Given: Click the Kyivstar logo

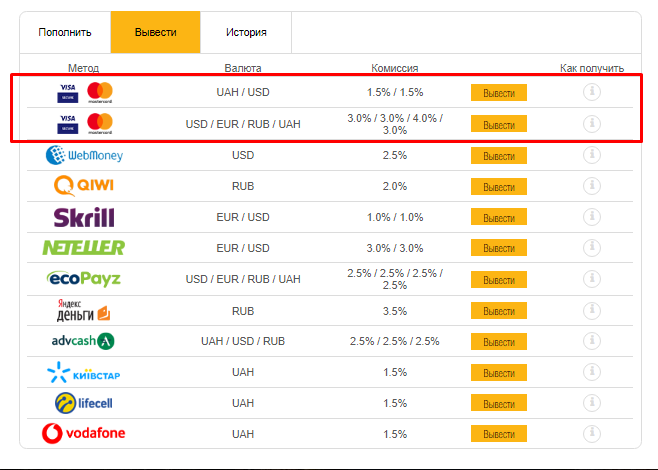Looking at the screenshot, I should 84,373.
